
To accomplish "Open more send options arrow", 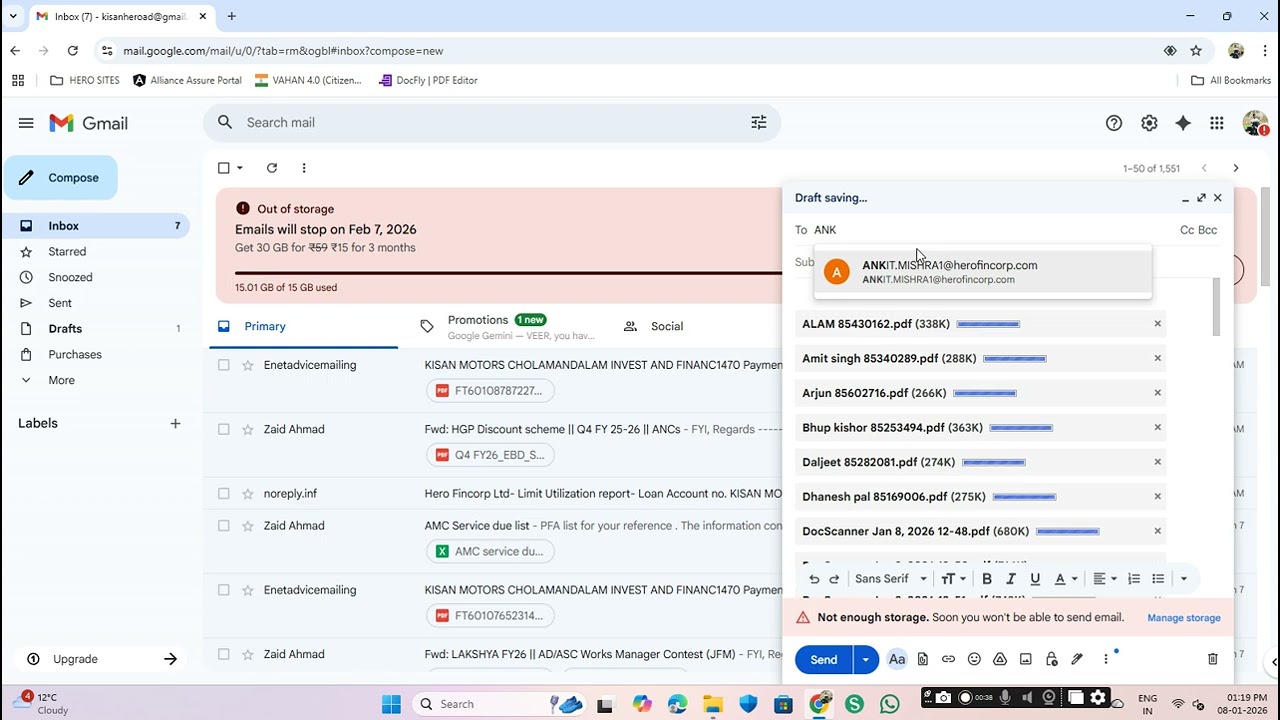I will pyautogui.click(x=865, y=659).
